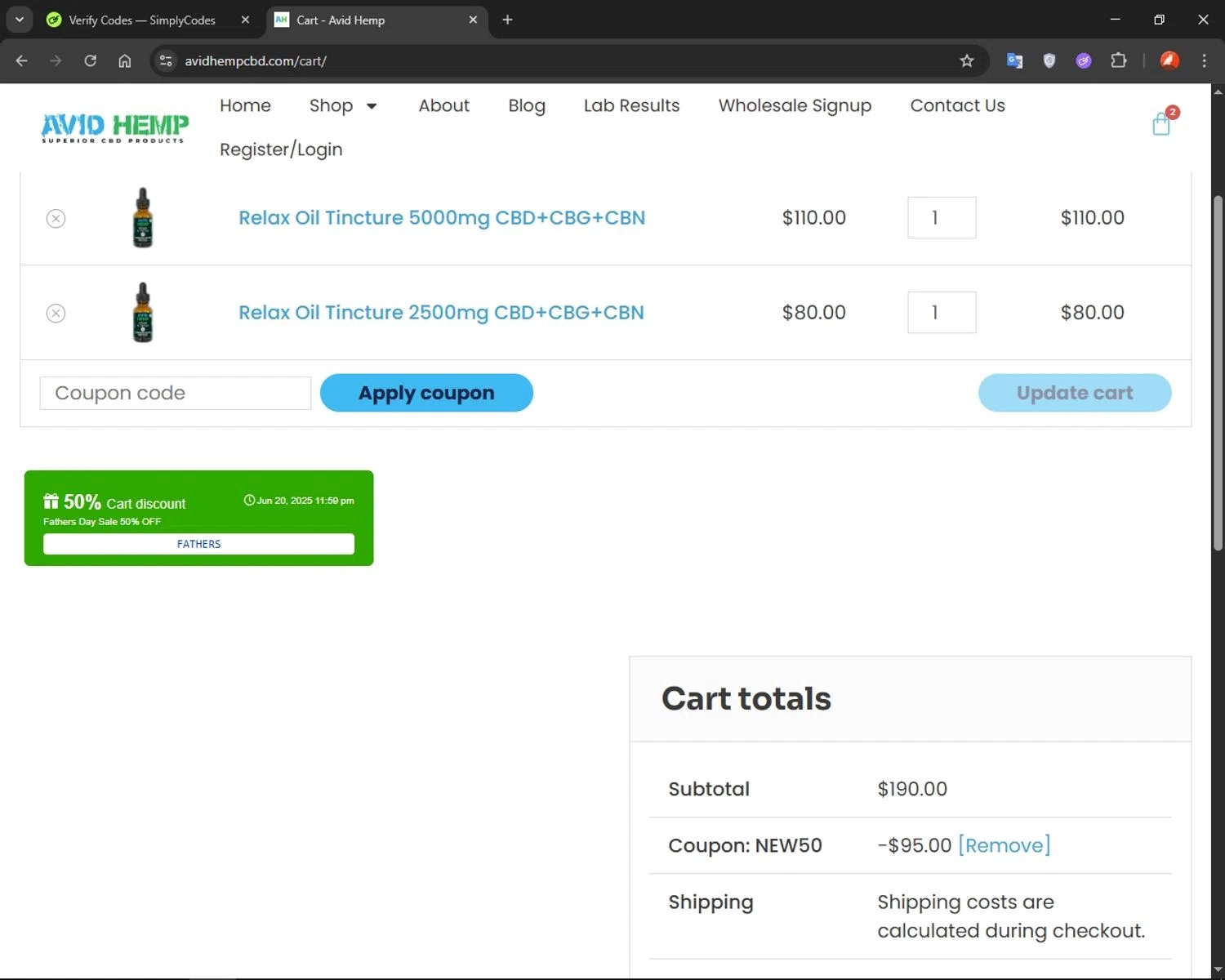
Task: Click the 5000mg tincture product thumbnail
Action: click(143, 217)
